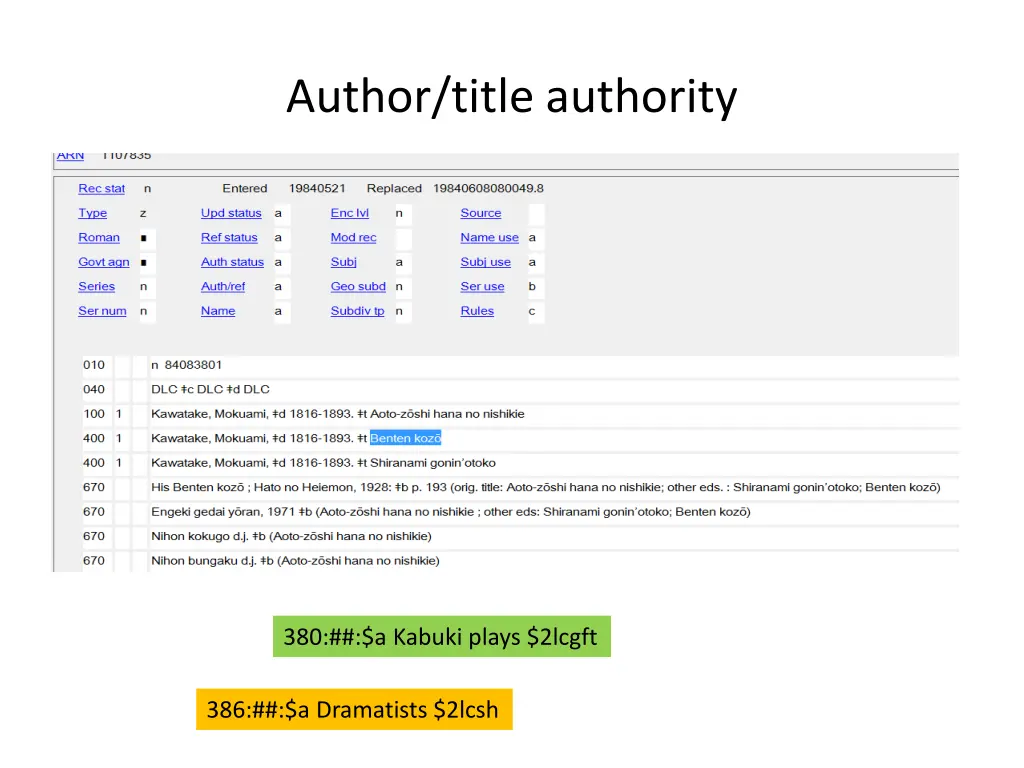Click the 'Author/title authority' slide title
1024x768 pixels.
click(512, 97)
